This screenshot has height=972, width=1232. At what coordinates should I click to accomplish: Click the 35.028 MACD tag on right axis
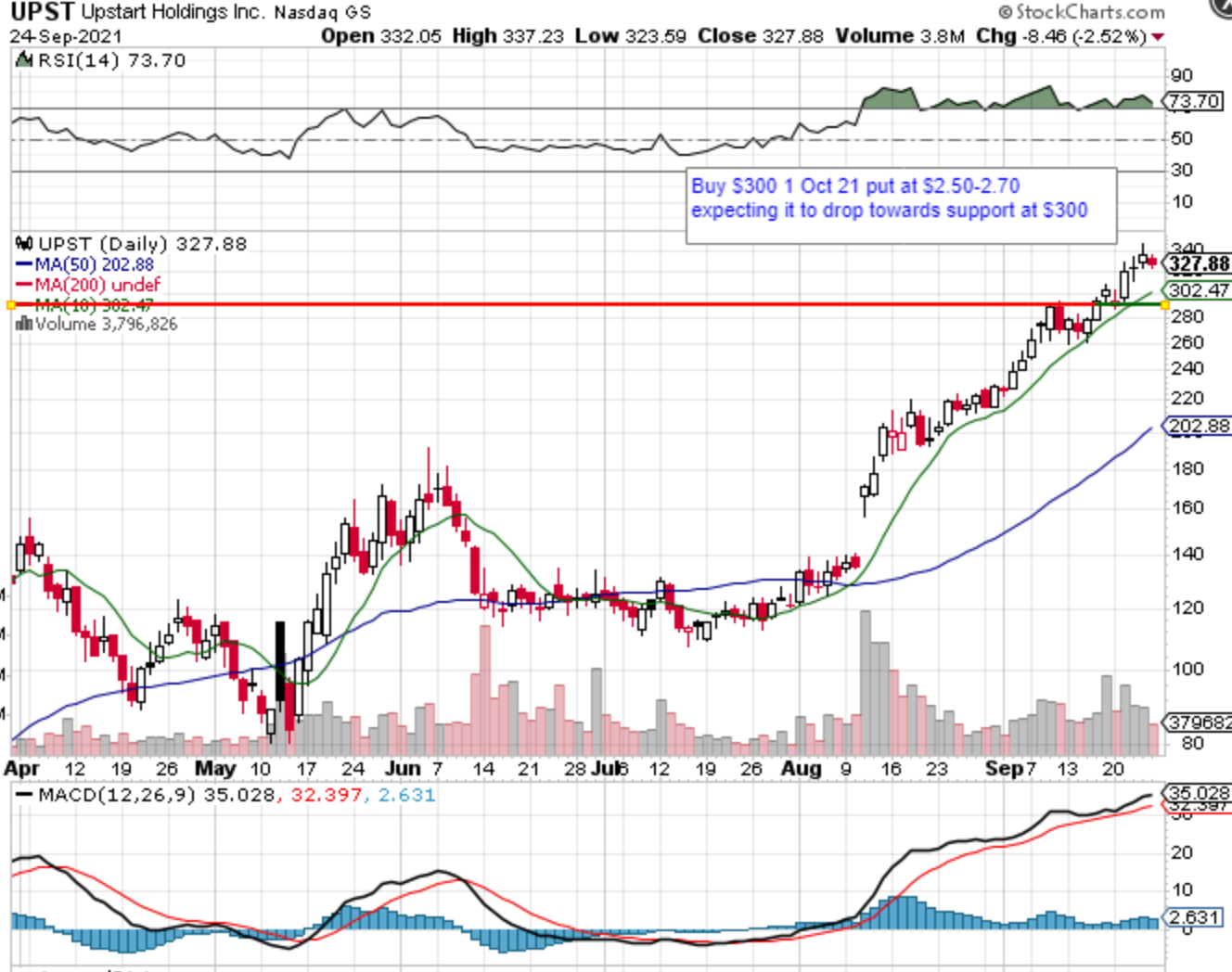pos(1198,793)
